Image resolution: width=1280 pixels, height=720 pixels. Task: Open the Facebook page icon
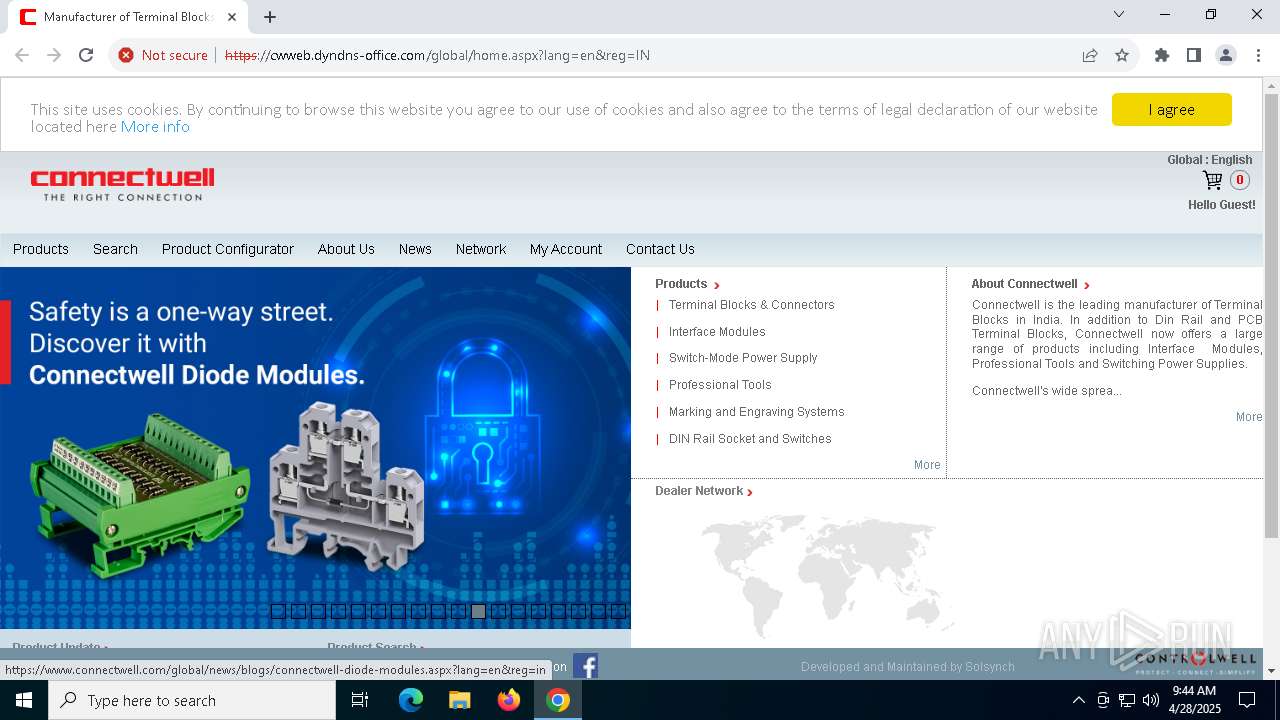point(586,666)
